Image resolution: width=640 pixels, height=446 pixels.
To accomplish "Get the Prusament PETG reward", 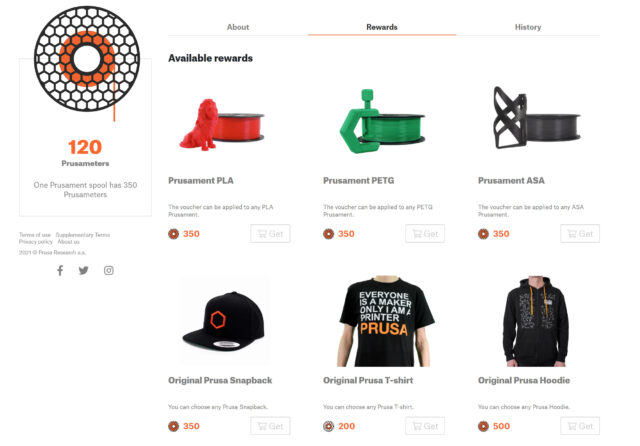I will [425, 233].
